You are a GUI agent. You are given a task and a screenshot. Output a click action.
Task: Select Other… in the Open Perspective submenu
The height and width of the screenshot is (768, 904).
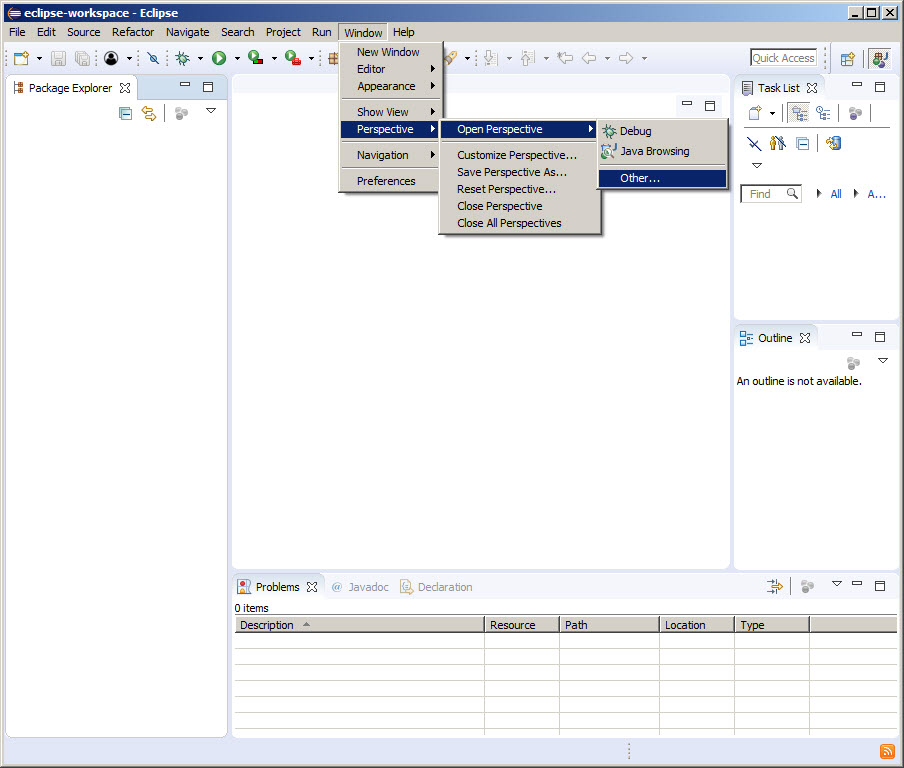click(x=640, y=178)
